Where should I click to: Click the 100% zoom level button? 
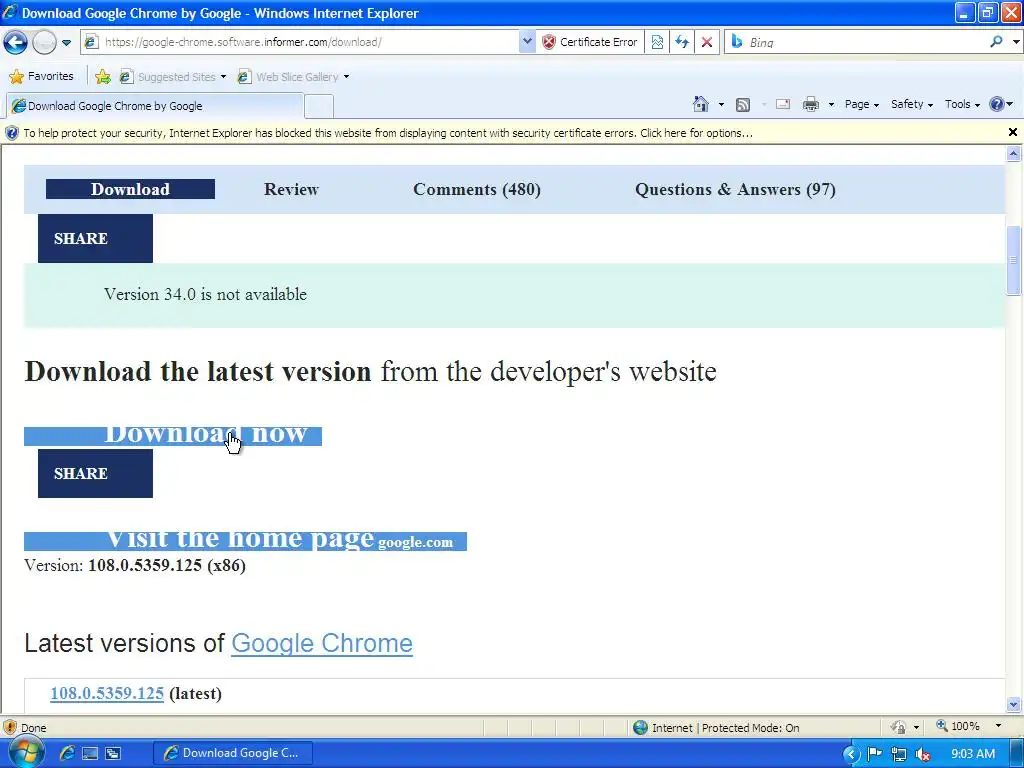click(958, 726)
